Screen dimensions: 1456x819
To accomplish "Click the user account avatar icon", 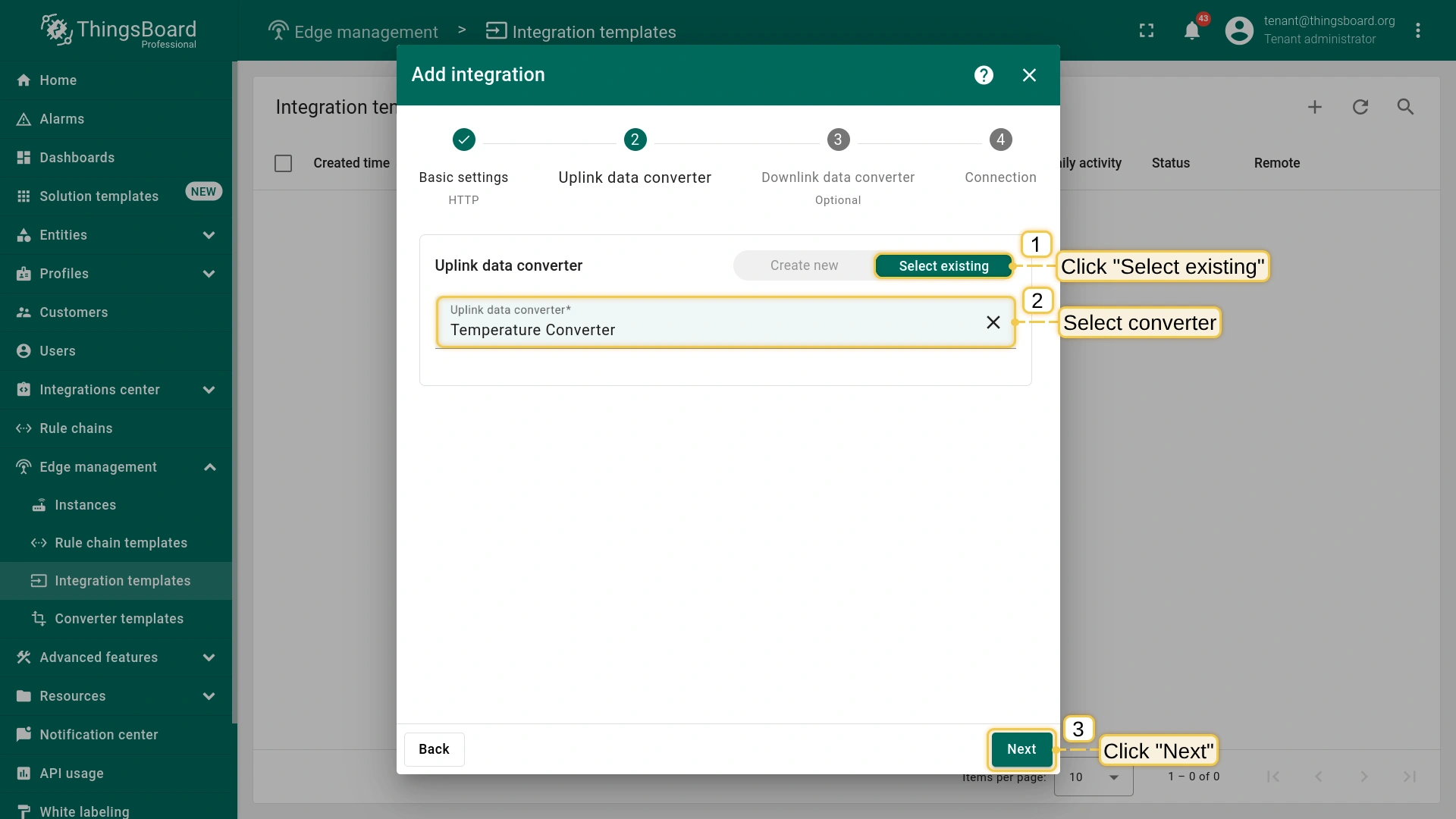I will coord(1239,31).
